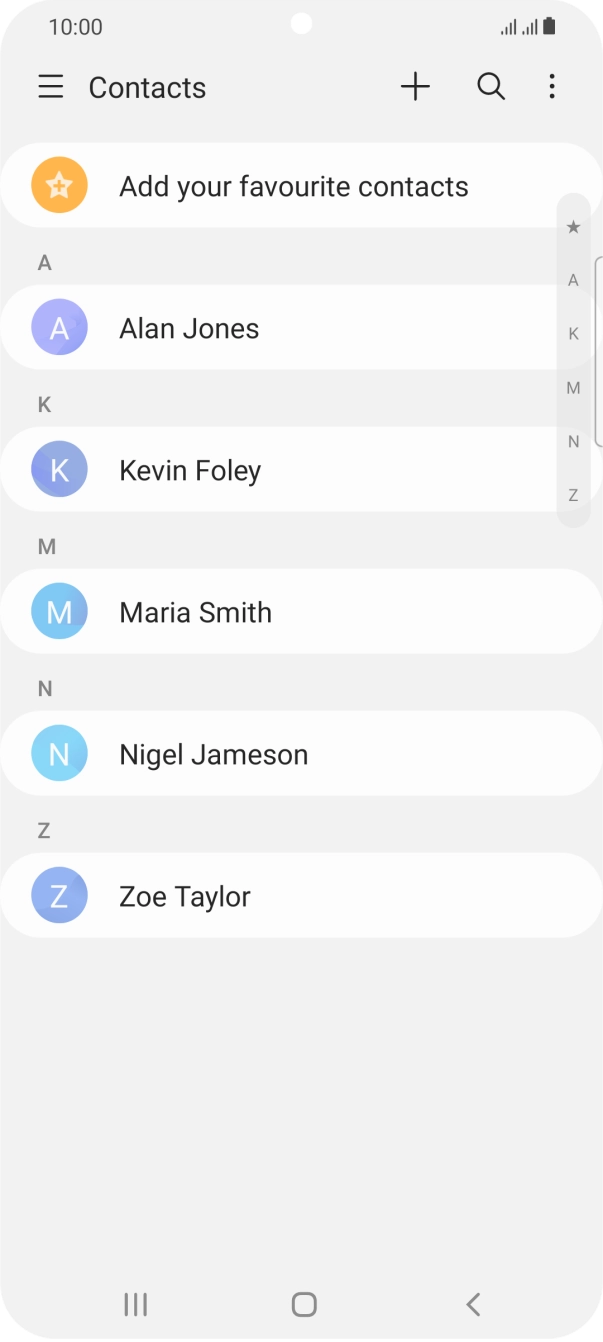The width and height of the screenshot is (603, 1342).
Task: Tap Nigel Jameson's avatar icon
Action: (x=59, y=753)
